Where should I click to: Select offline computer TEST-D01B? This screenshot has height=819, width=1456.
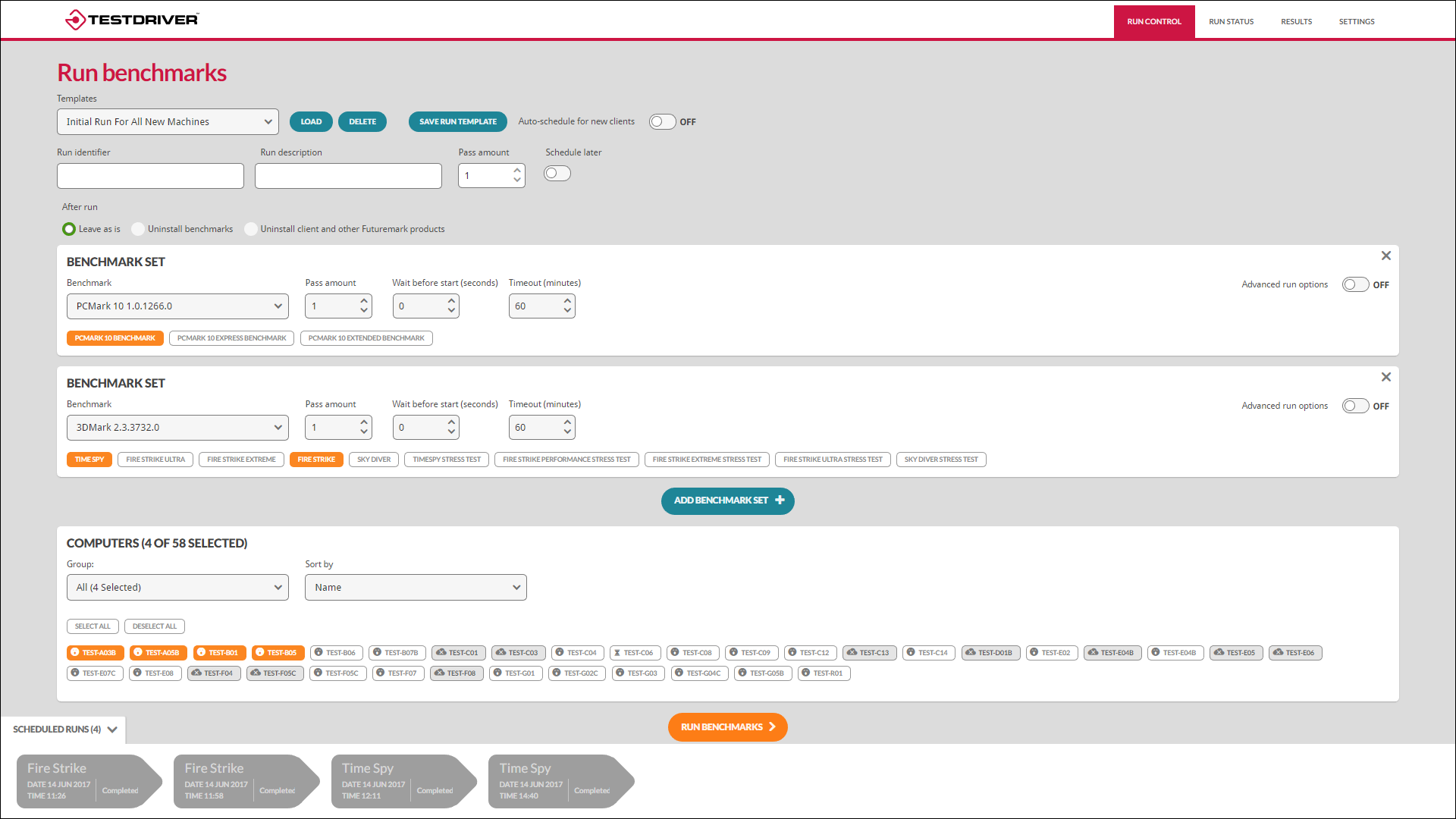(991, 653)
